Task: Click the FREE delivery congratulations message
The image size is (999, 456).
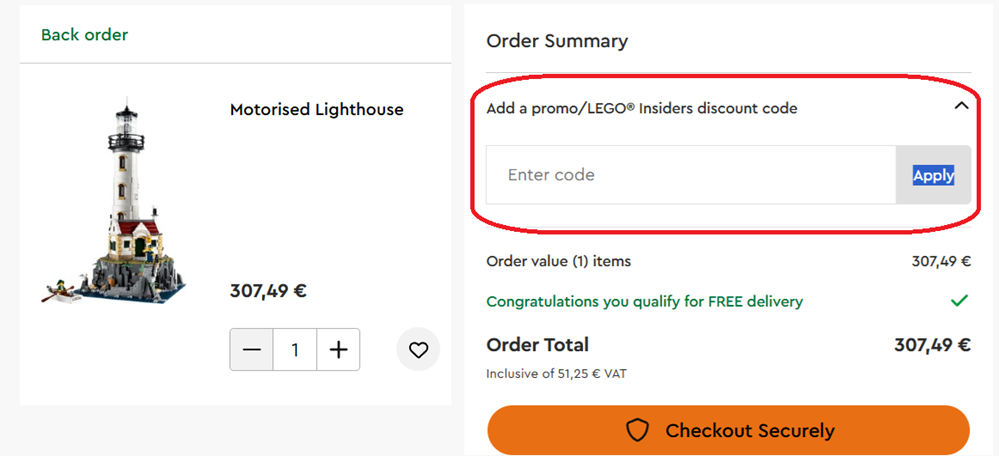Action: (x=644, y=301)
